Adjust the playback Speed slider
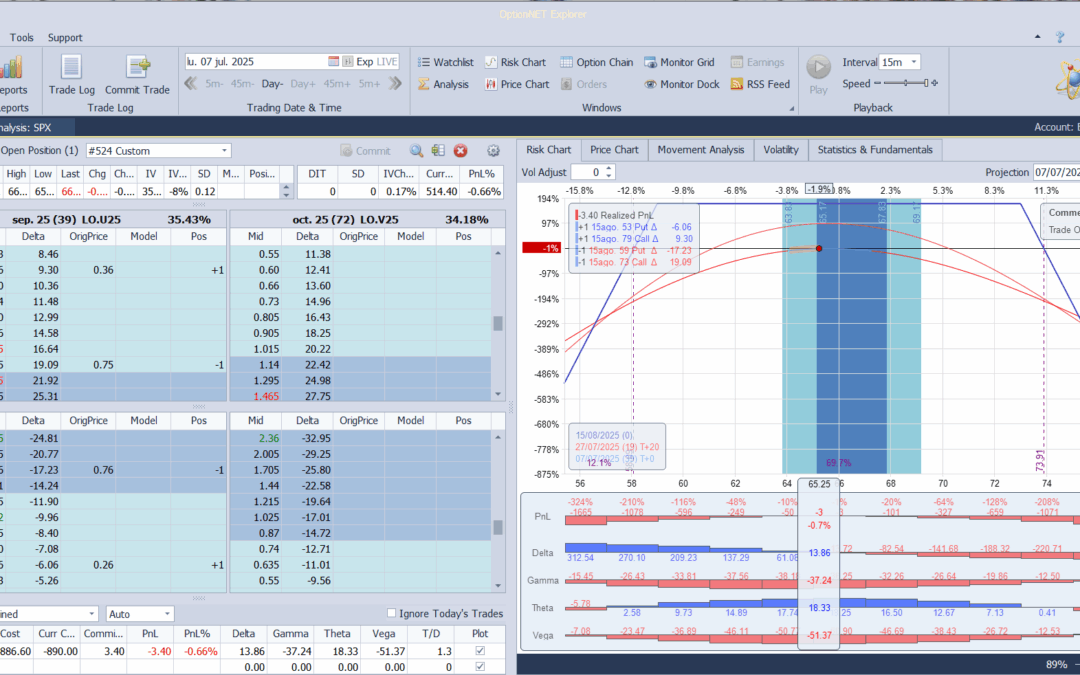This screenshot has width=1080, height=675. (904, 84)
